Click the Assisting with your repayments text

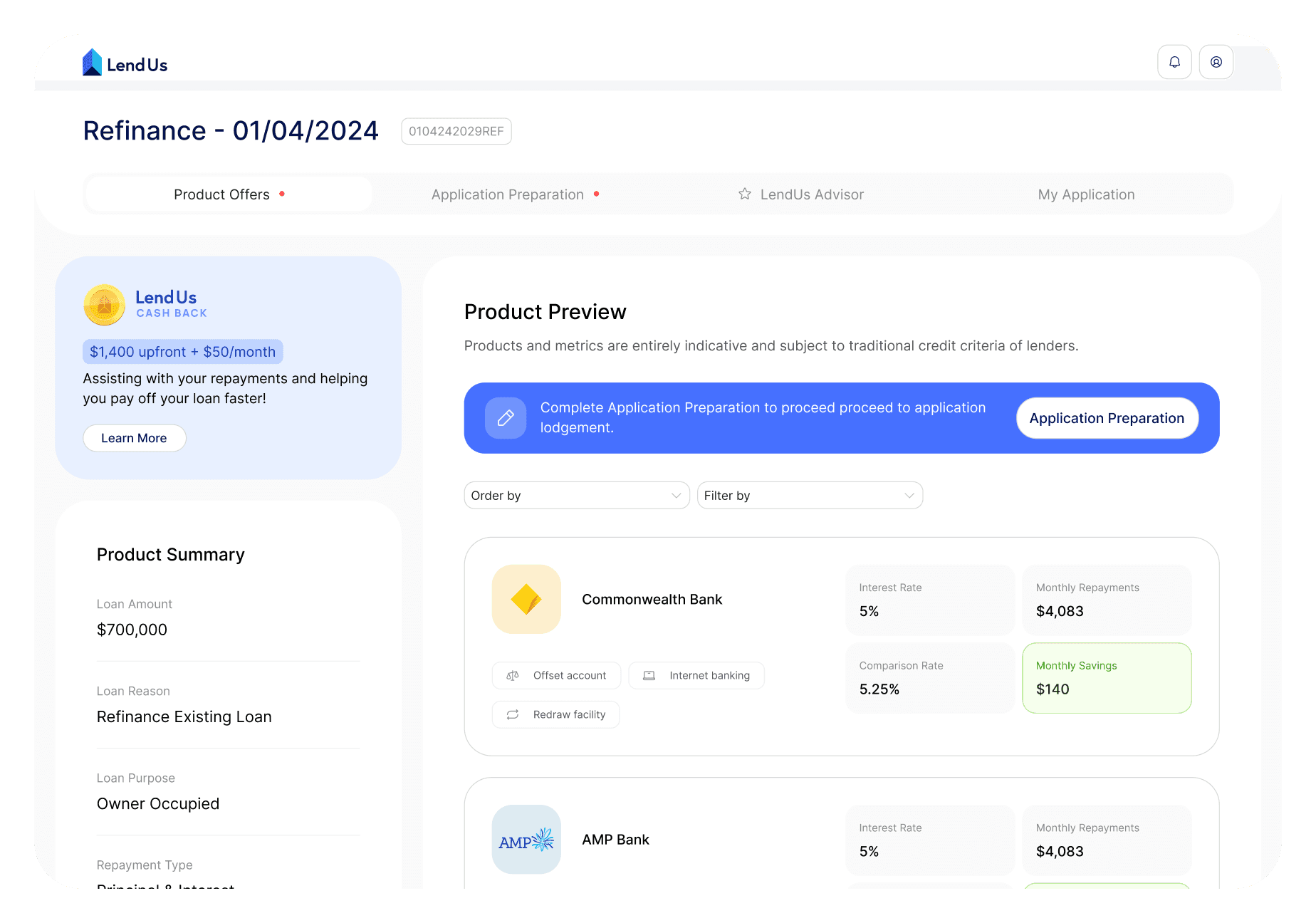[x=225, y=388]
